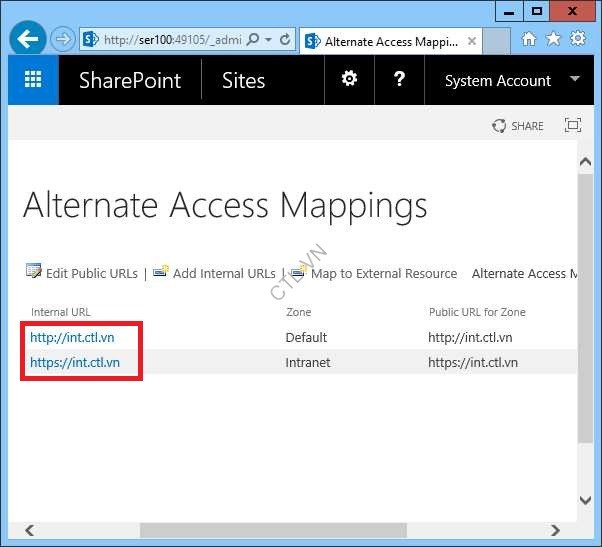Open SharePoint help question mark
Viewport: 602px width, 547px height.
click(x=399, y=79)
